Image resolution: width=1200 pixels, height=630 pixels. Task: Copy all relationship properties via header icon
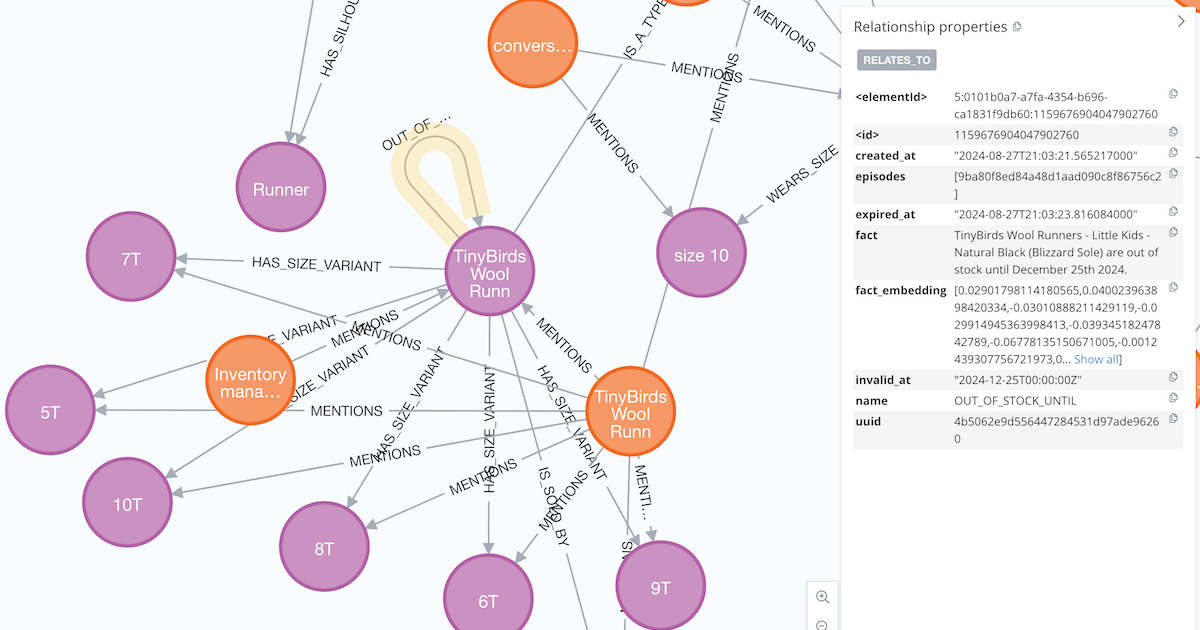click(x=1017, y=27)
